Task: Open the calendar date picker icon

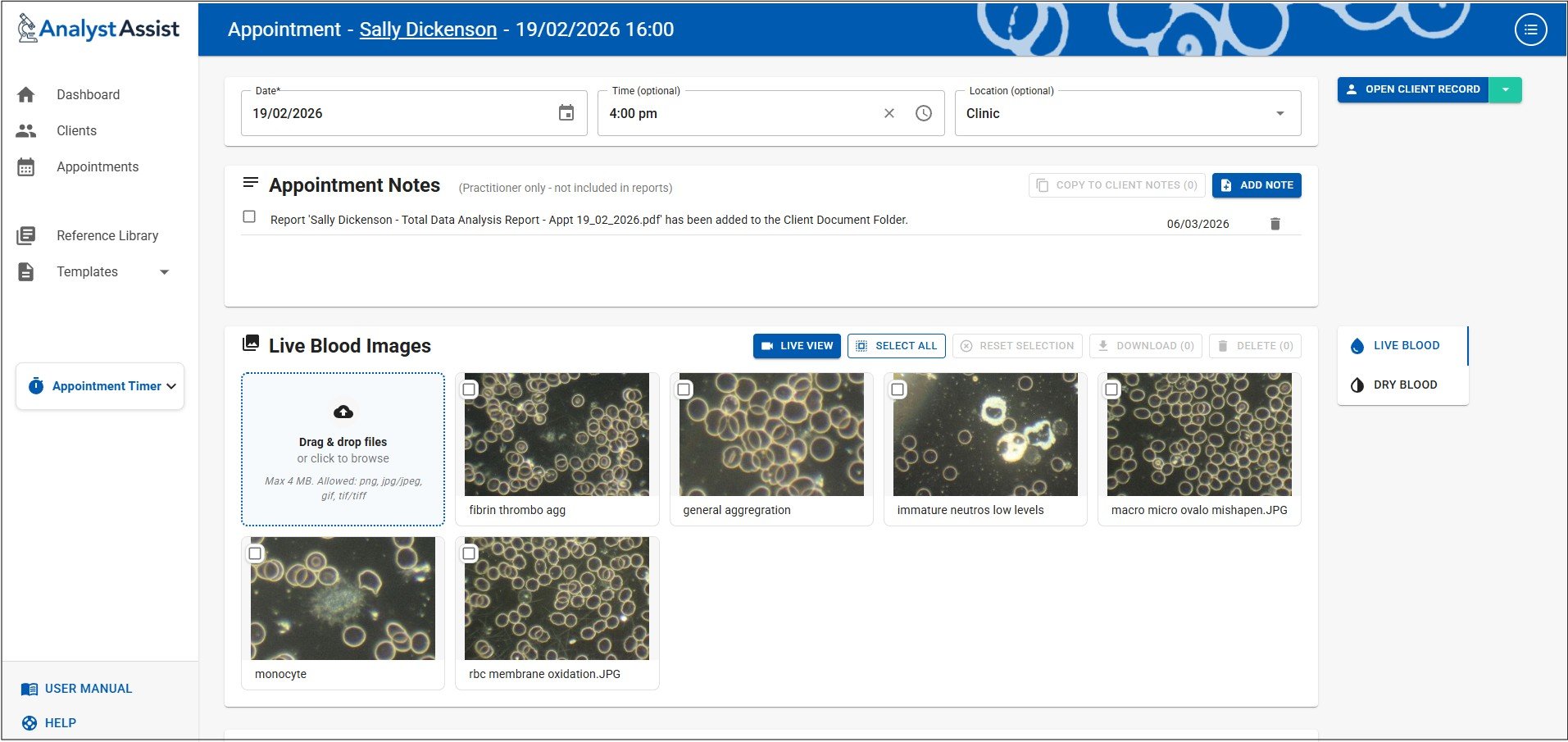Action: [x=566, y=113]
